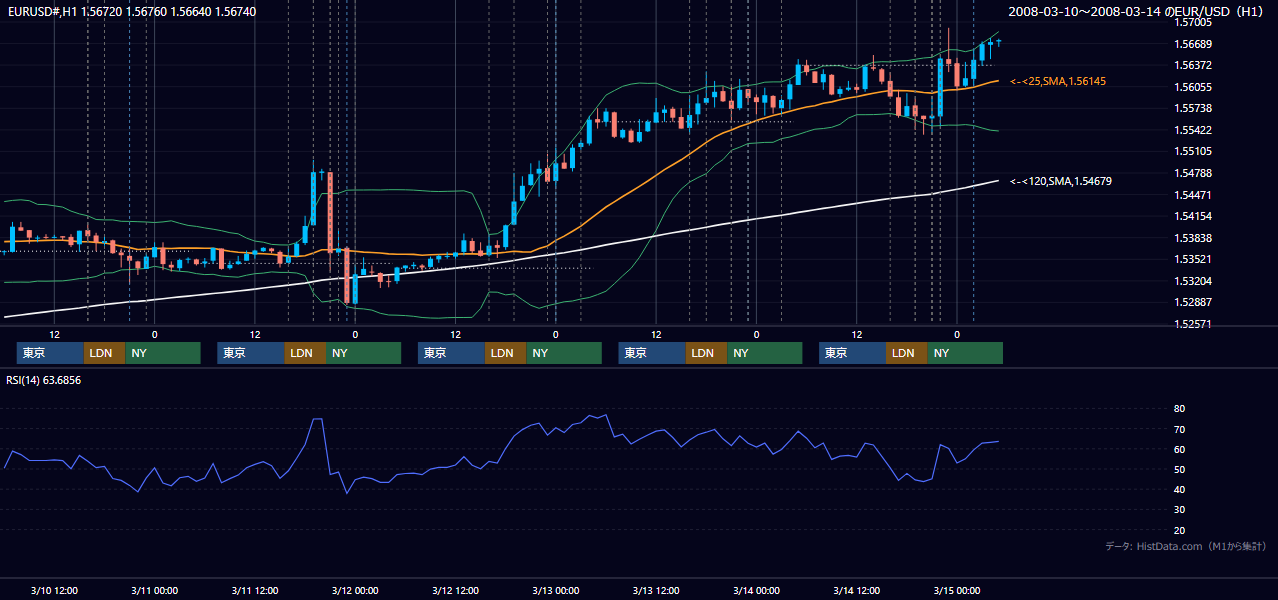Click the '3/11 00:00' time axis label

click(155, 590)
